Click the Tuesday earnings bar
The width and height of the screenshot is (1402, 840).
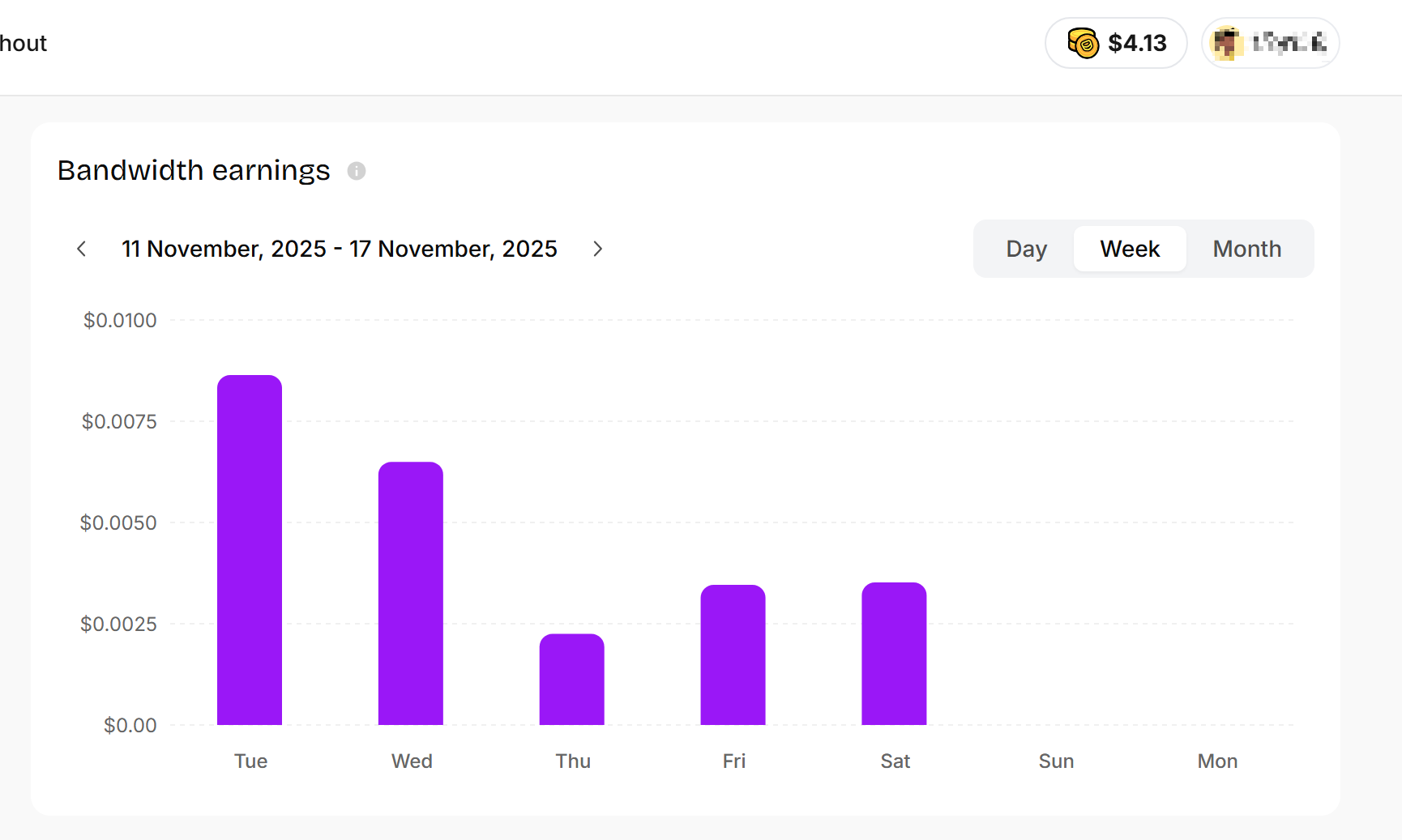[x=250, y=550]
